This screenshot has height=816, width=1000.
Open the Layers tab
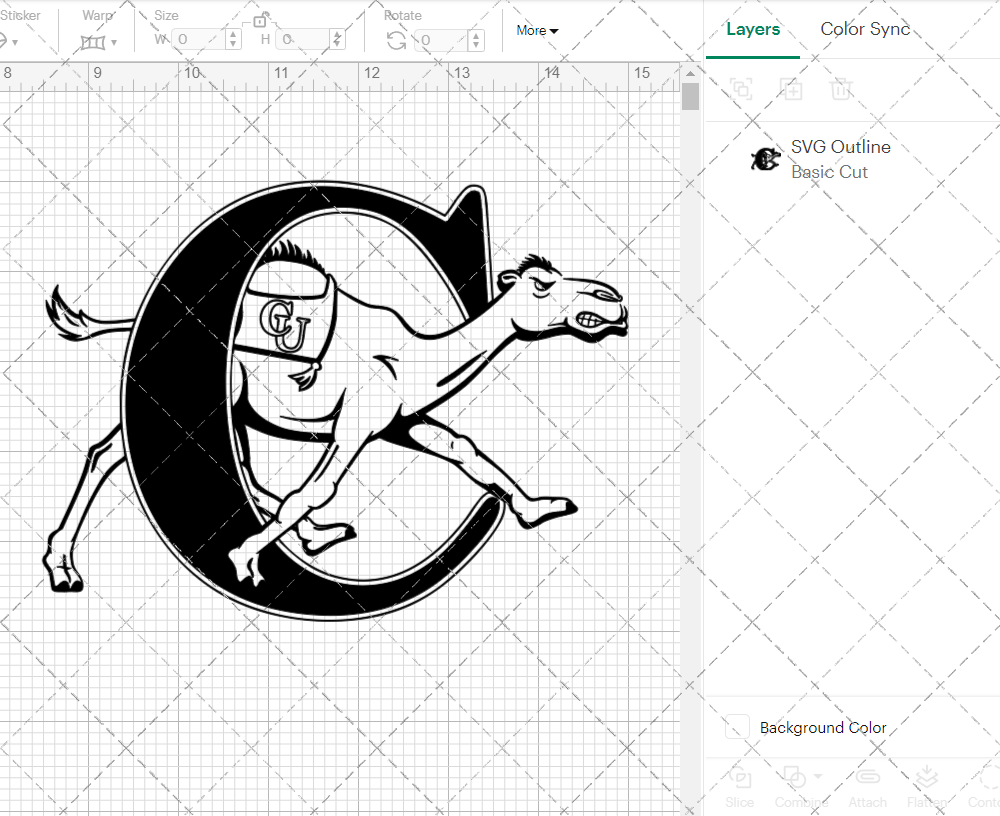(753, 29)
